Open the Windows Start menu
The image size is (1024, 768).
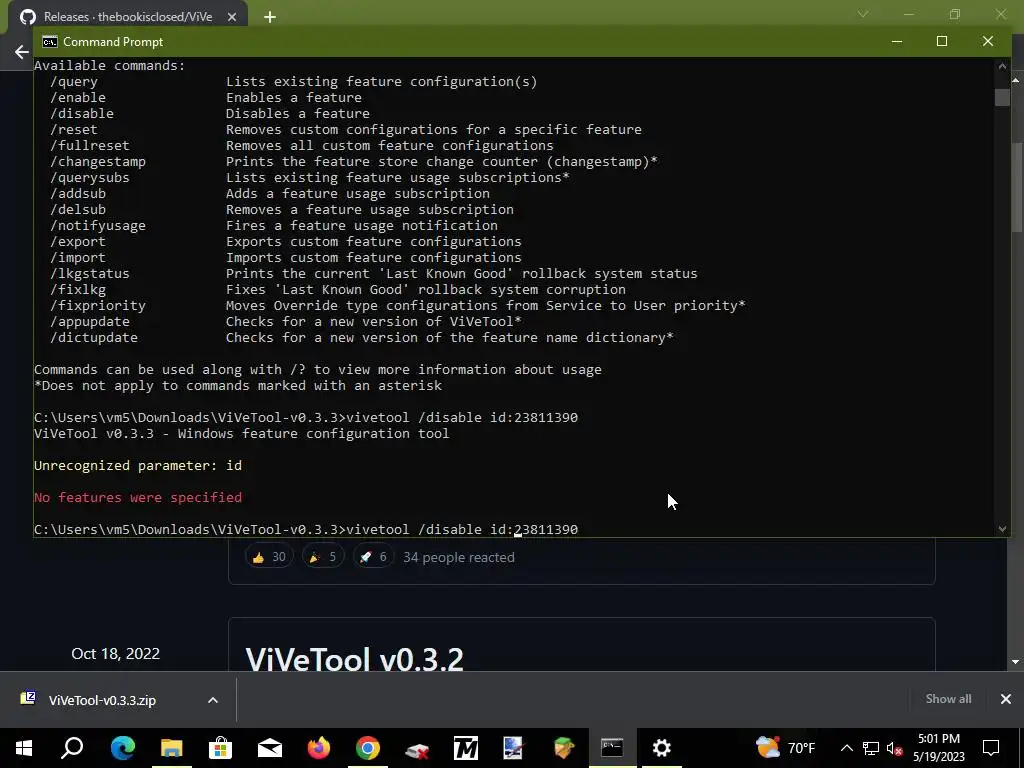click(x=24, y=748)
